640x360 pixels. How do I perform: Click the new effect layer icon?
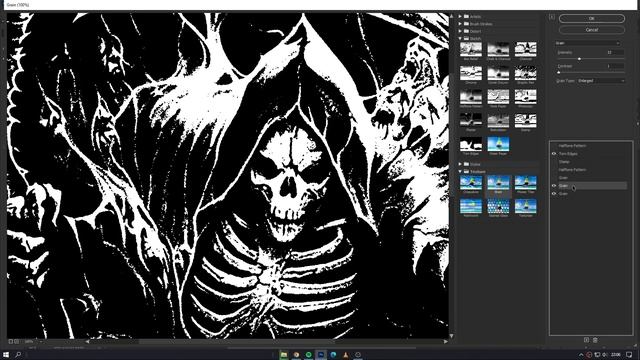(x=587, y=340)
